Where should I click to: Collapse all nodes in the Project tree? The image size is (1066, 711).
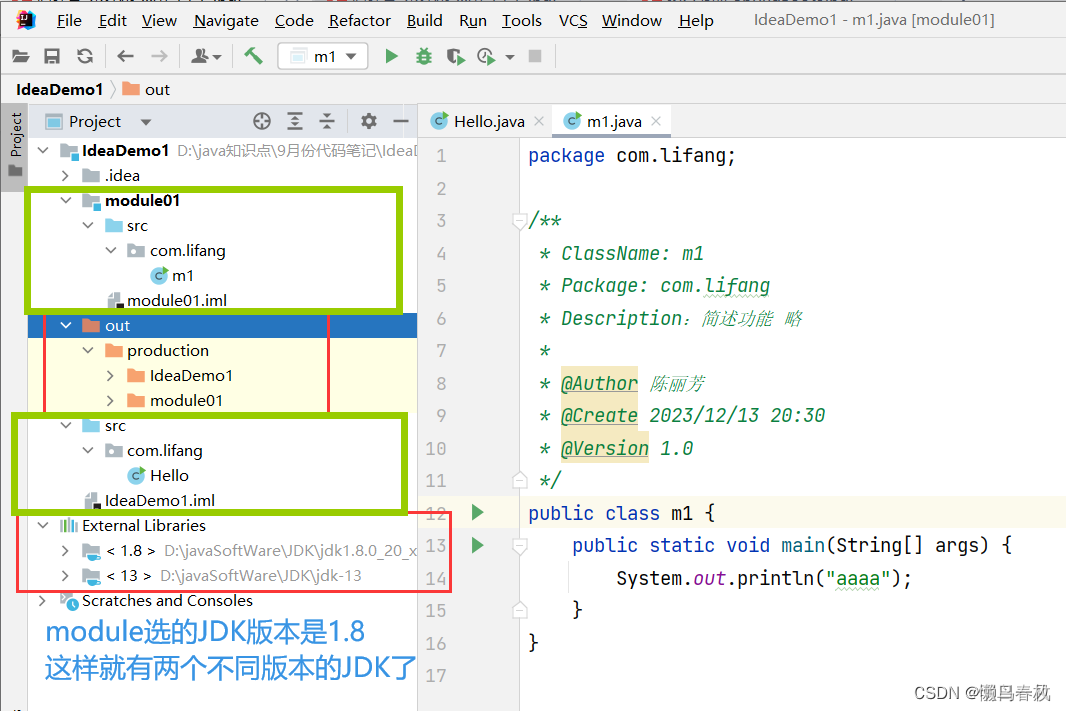326,120
